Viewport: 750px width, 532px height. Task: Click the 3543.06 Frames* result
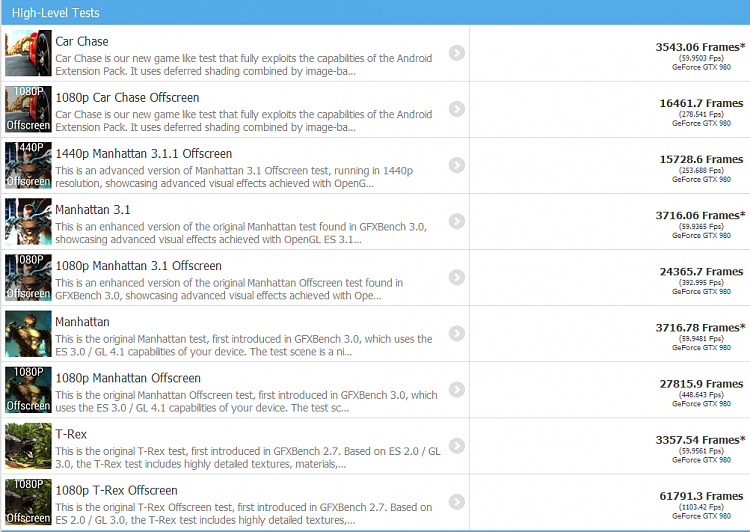(700, 47)
